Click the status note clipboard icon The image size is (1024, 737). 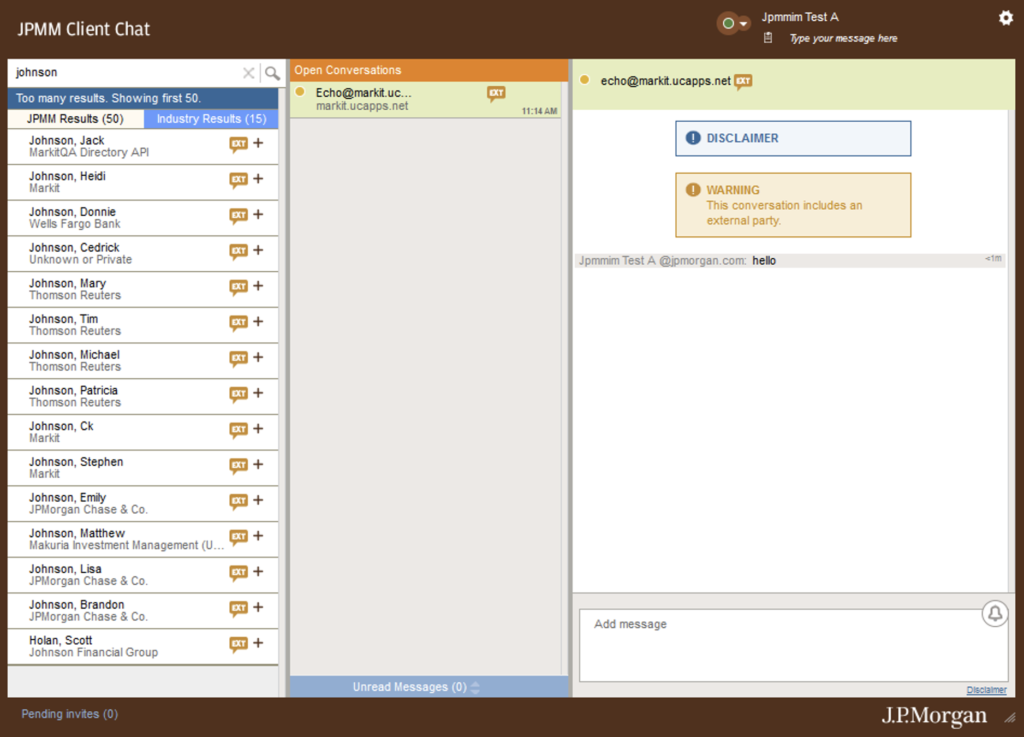click(768, 38)
